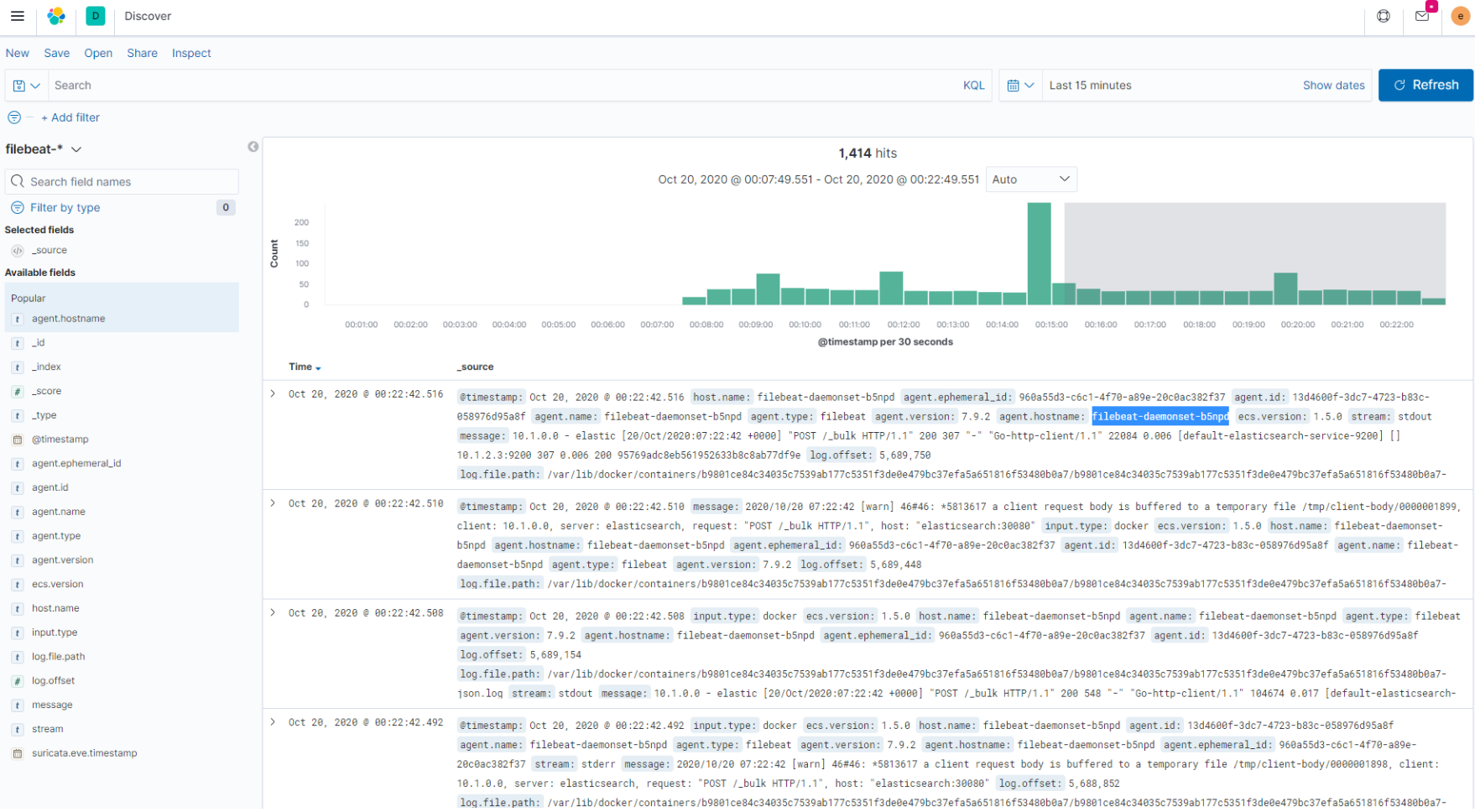Click the agent.hostname field type icon
This screenshot has height=812, width=1475.
tap(17, 319)
